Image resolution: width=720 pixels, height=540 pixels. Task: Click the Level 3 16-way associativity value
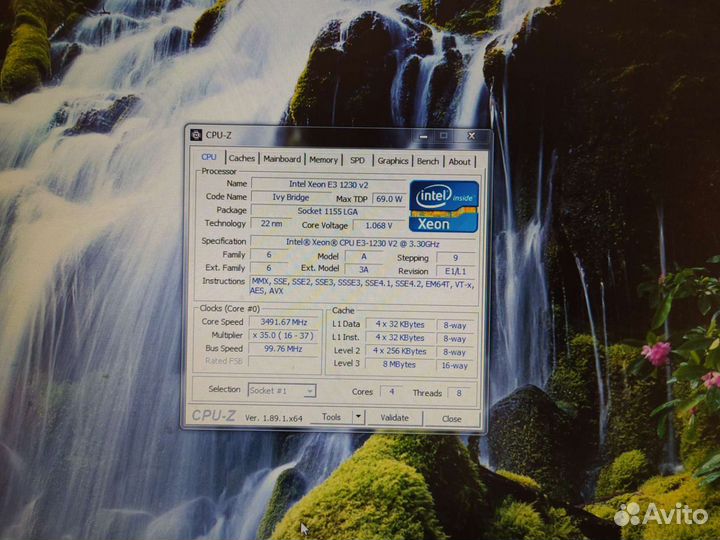(455, 366)
